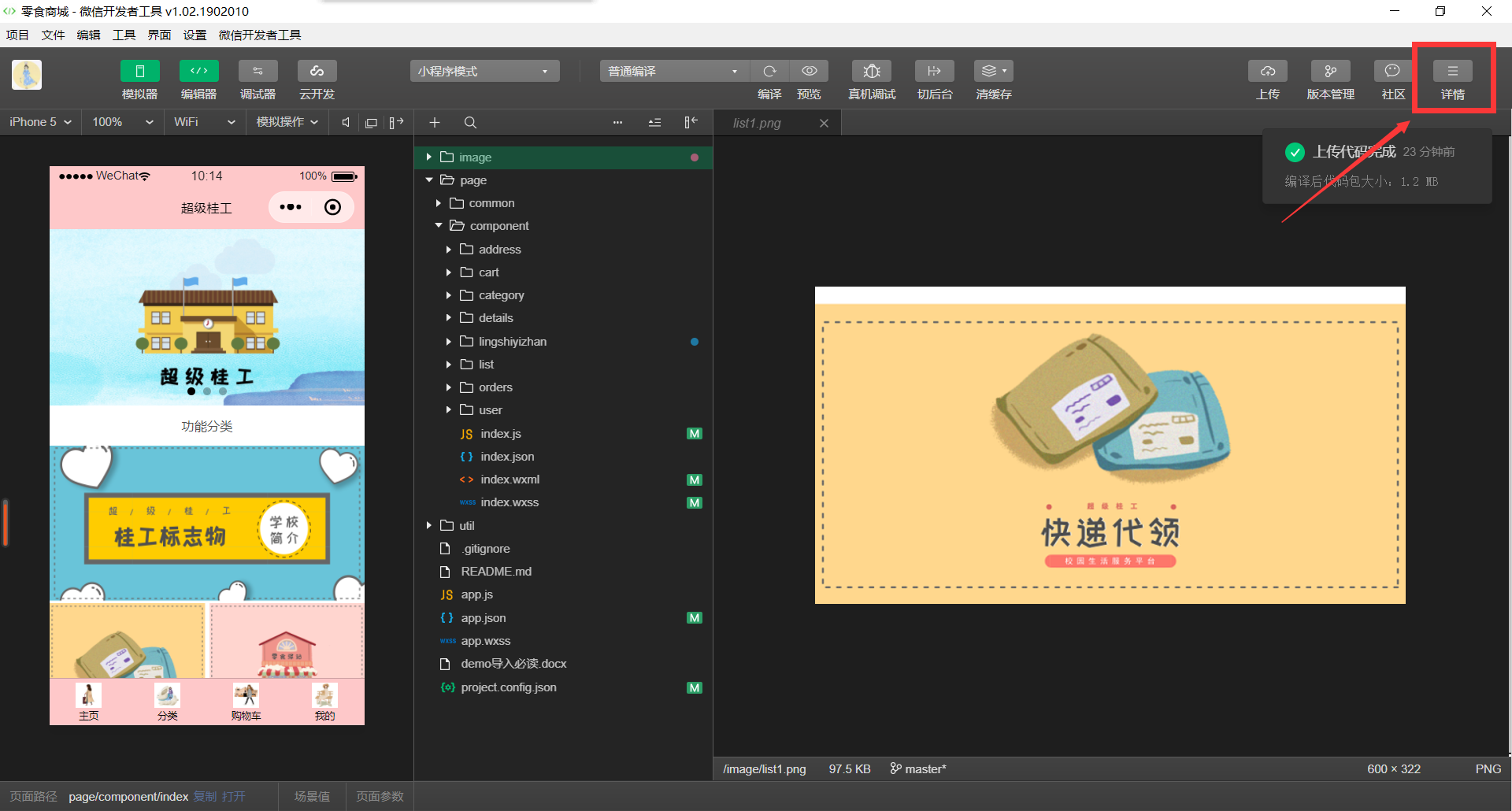
Task: Toggle the simulator sound mute icon
Action: 346,122
